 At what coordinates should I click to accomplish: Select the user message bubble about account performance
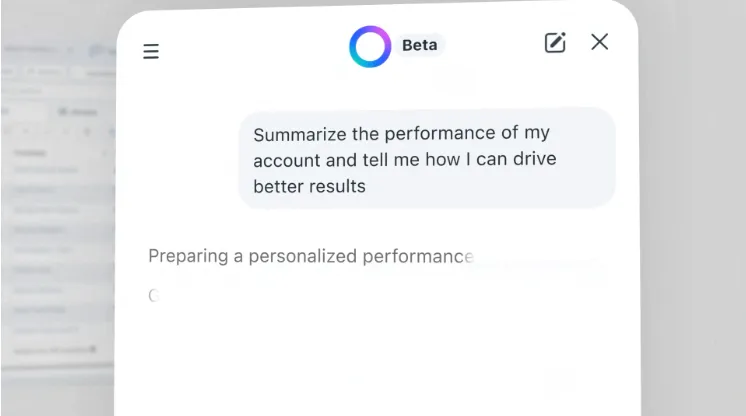pos(426,158)
